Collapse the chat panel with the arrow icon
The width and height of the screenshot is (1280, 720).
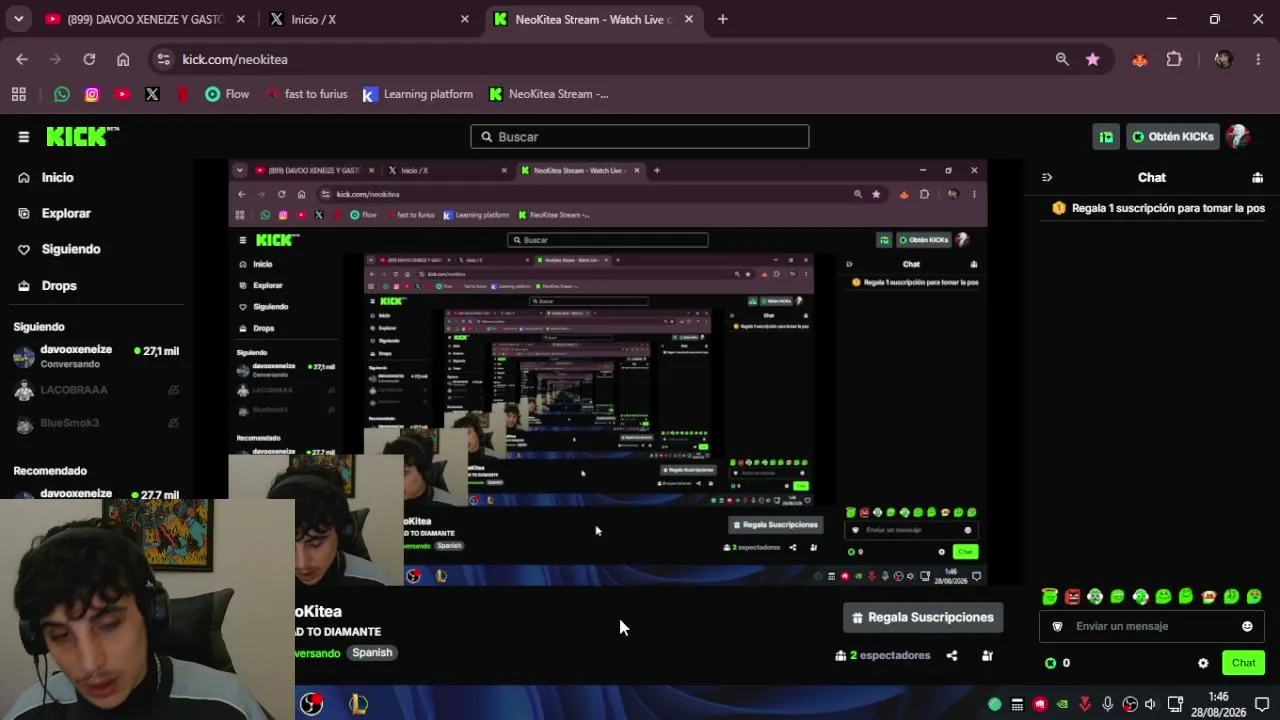[1047, 177]
